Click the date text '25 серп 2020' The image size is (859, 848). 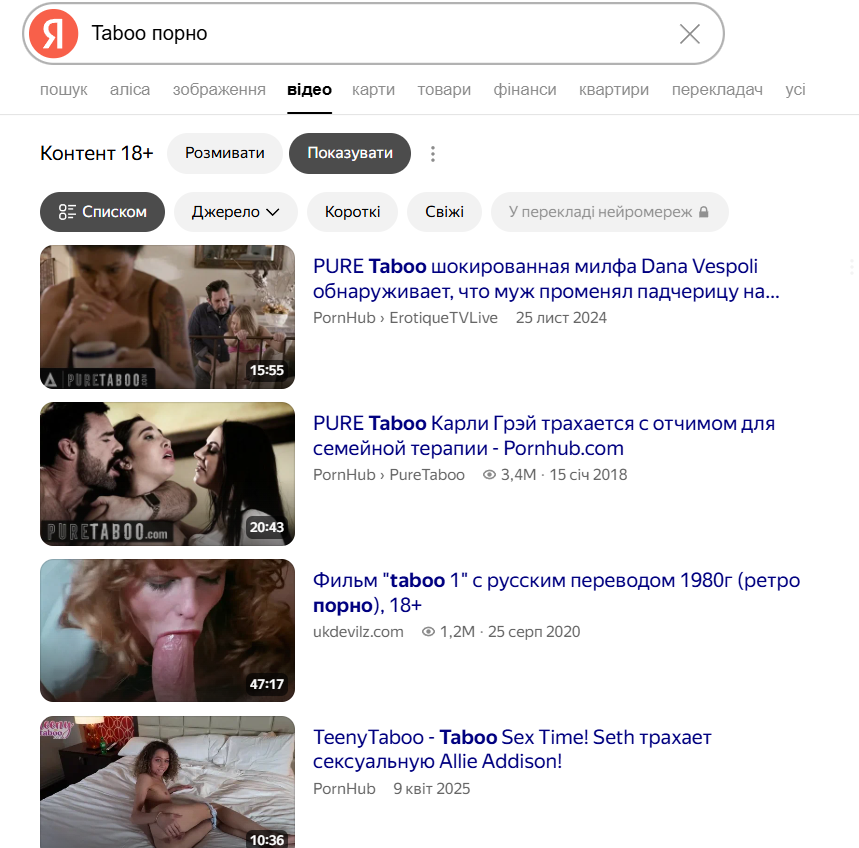(534, 632)
